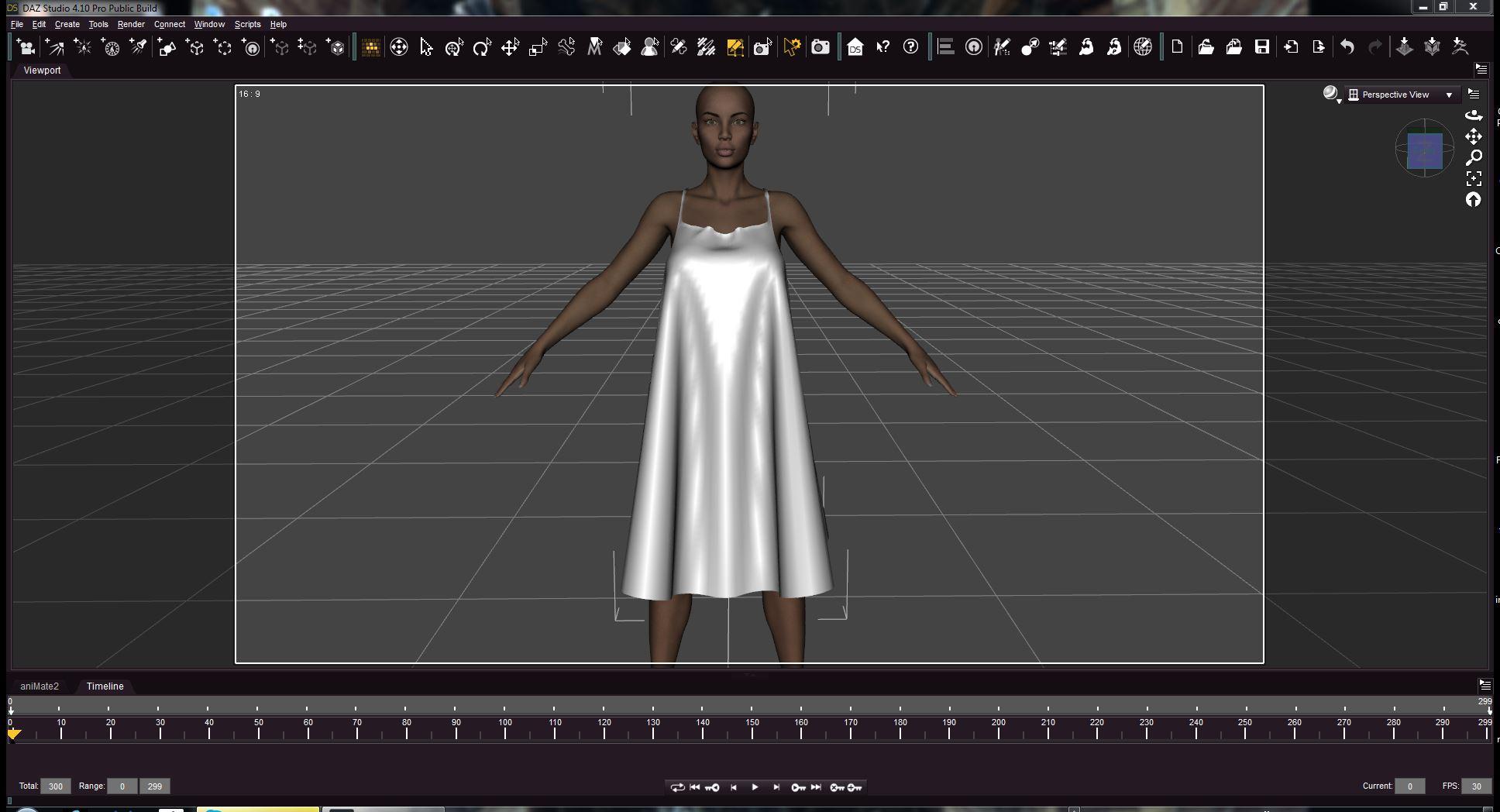
Task: Click the FPS input field
Action: point(1476,786)
